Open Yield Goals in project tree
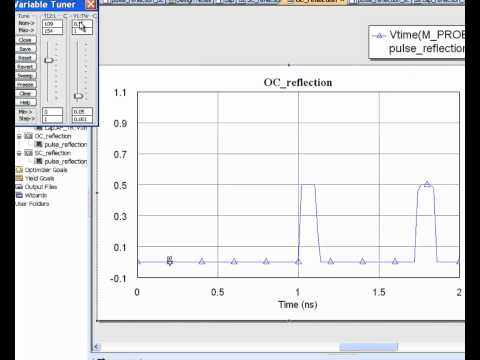480x360 pixels. click(x=39, y=178)
